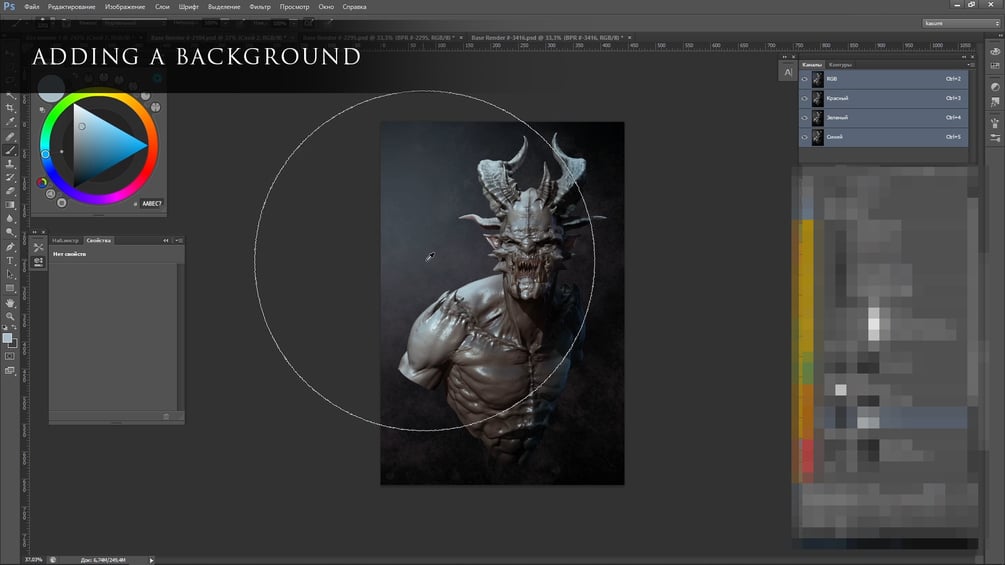Open the status bar info arrow
The height and width of the screenshot is (565, 1005).
(x=151, y=560)
